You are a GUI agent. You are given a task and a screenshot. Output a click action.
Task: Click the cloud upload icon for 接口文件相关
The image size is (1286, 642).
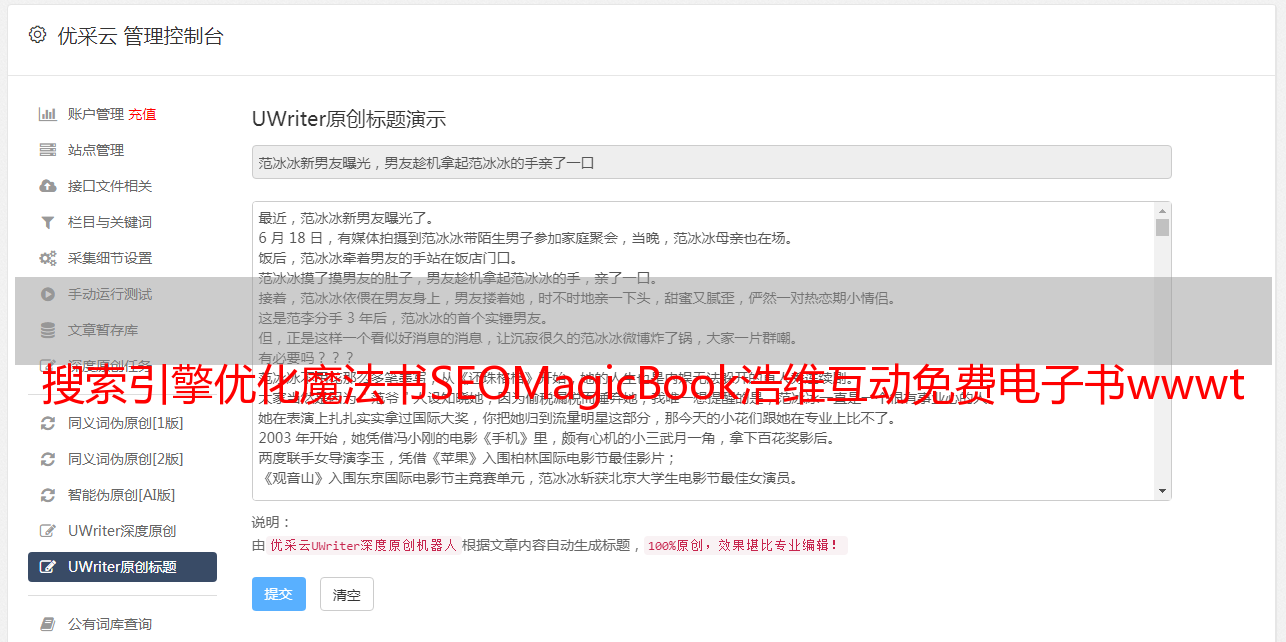[47, 186]
